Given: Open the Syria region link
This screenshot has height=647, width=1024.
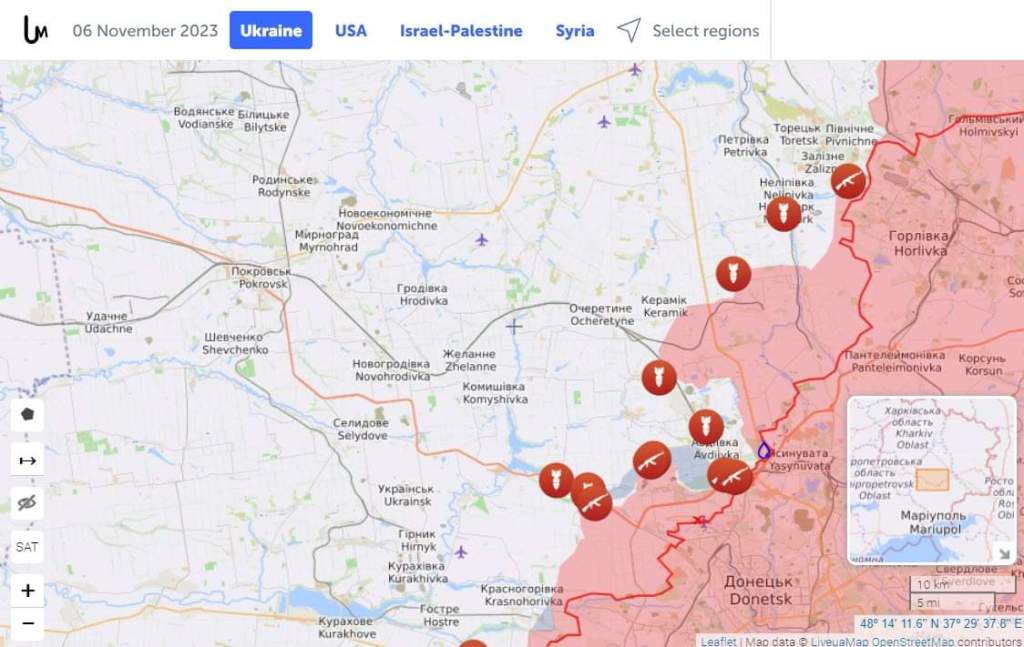Looking at the screenshot, I should tap(575, 31).
